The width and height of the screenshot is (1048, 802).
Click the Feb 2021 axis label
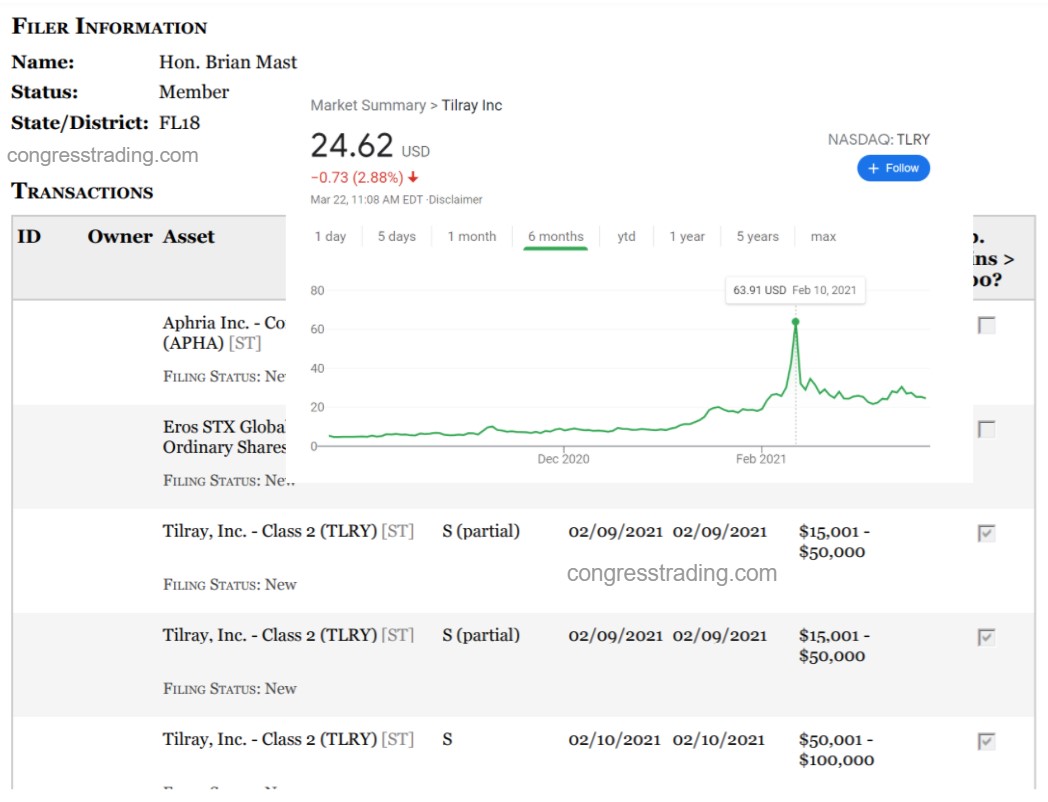[761, 459]
